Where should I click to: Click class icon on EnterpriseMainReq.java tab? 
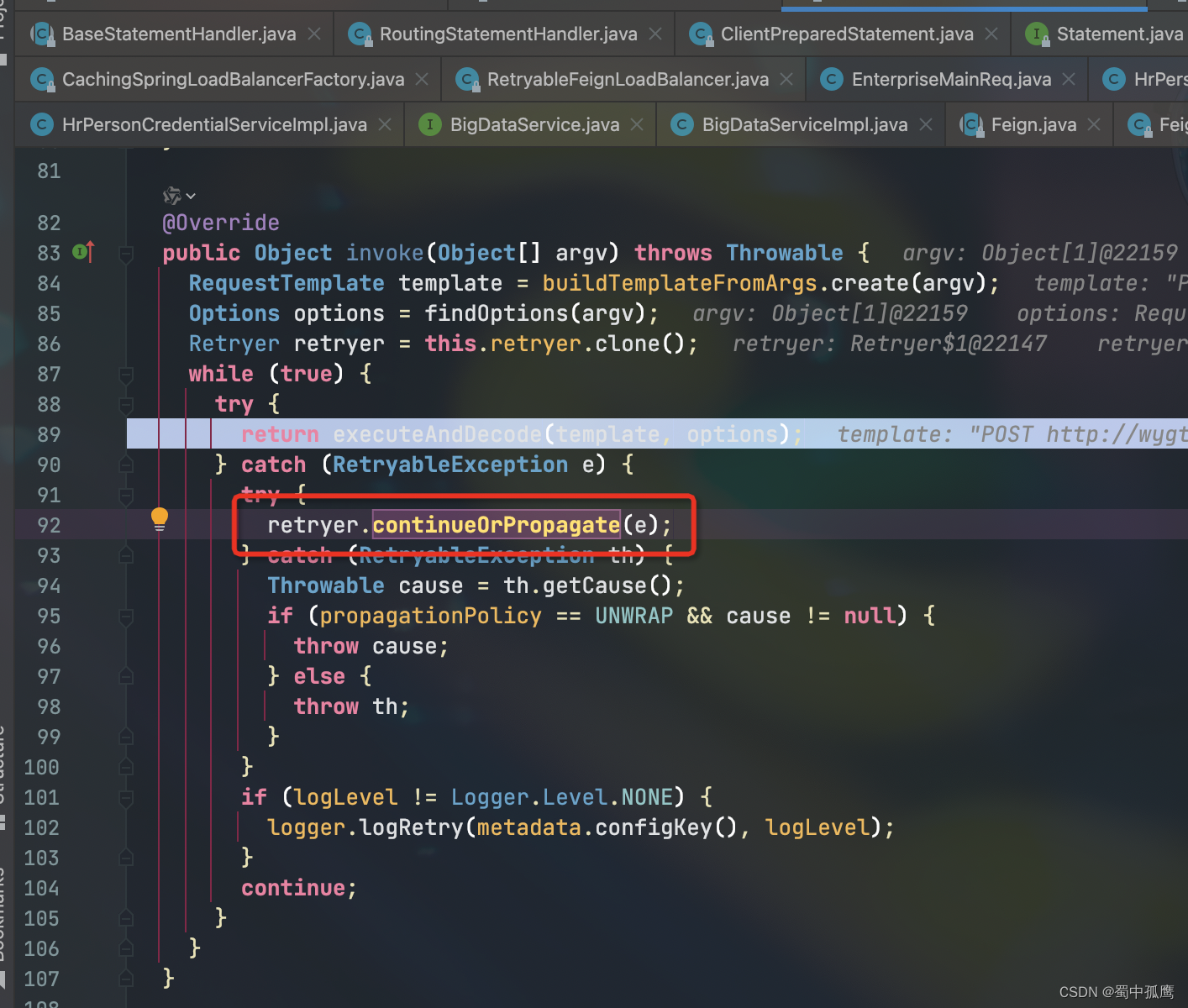pyautogui.click(x=832, y=79)
